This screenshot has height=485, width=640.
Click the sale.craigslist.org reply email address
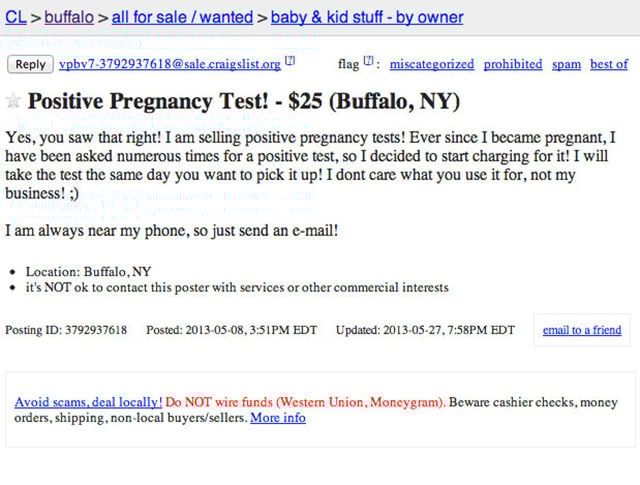click(x=169, y=64)
